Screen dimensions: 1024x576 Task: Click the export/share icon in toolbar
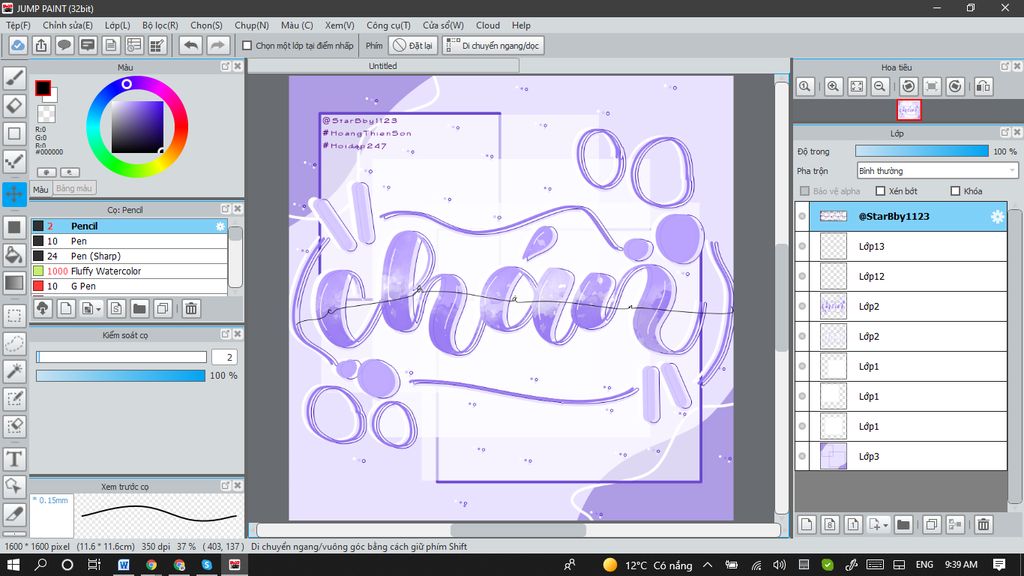41,46
